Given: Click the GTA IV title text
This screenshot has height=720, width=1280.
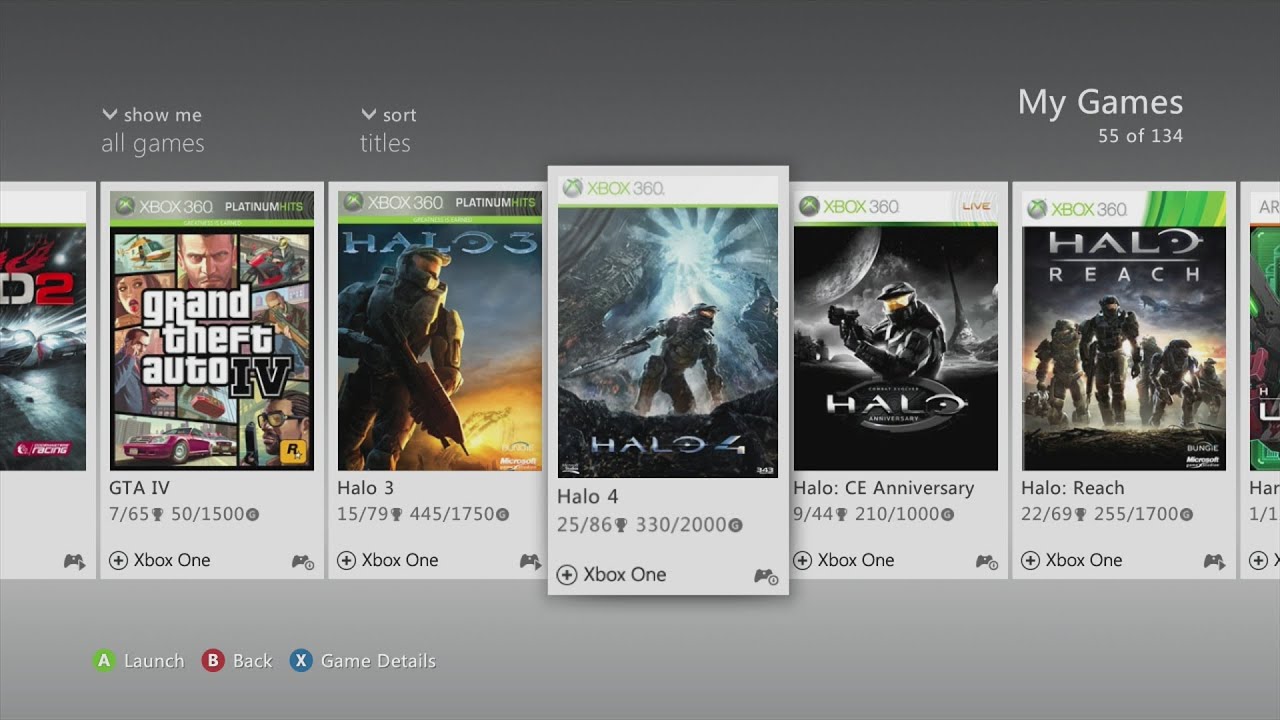Looking at the screenshot, I should [139, 488].
